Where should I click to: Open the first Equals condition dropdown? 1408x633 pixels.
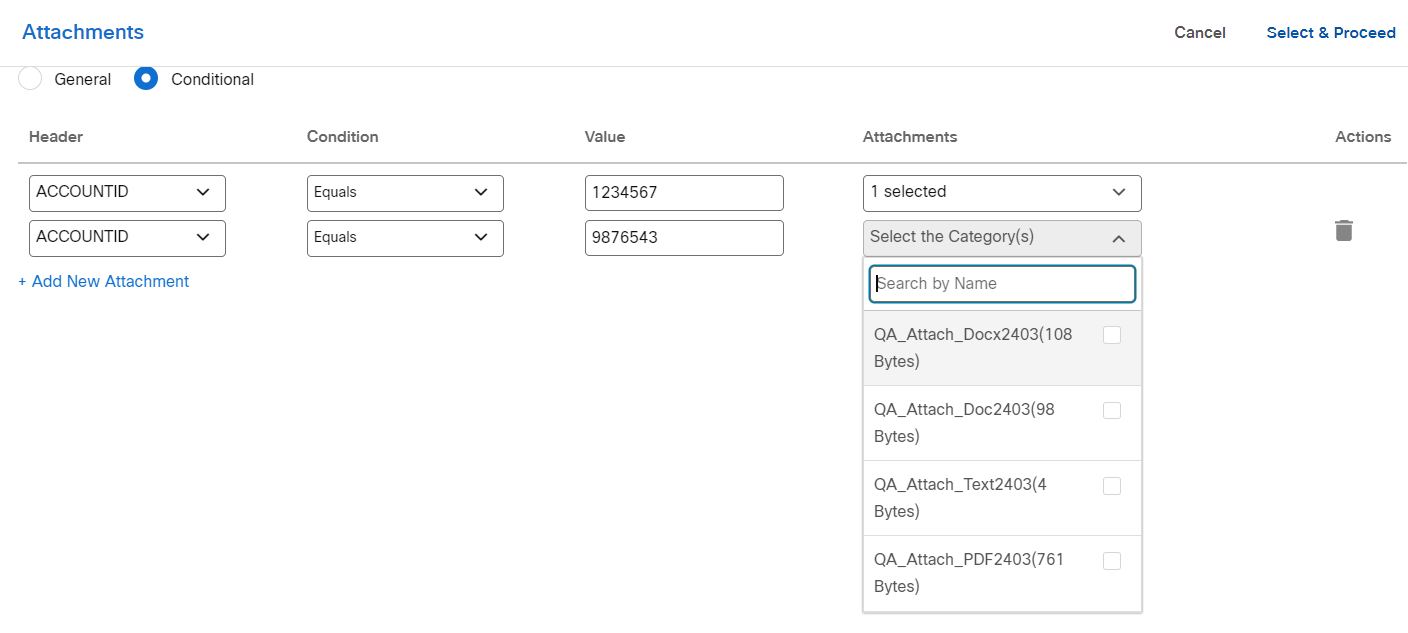pyautogui.click(x=405, y=192)
